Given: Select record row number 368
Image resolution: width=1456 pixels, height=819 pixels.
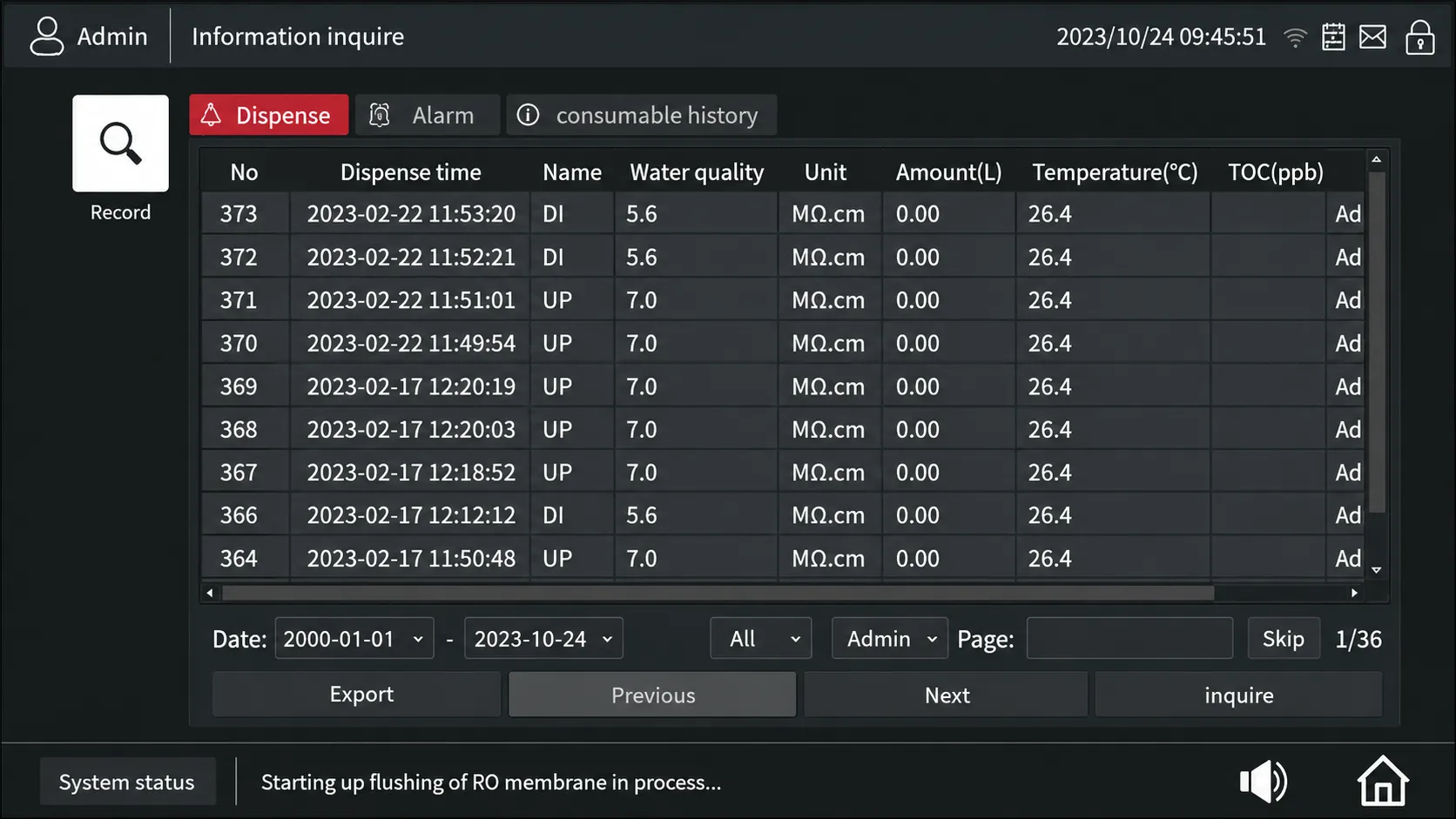Looking at the screenshot, I should click(x=781, y=429).
